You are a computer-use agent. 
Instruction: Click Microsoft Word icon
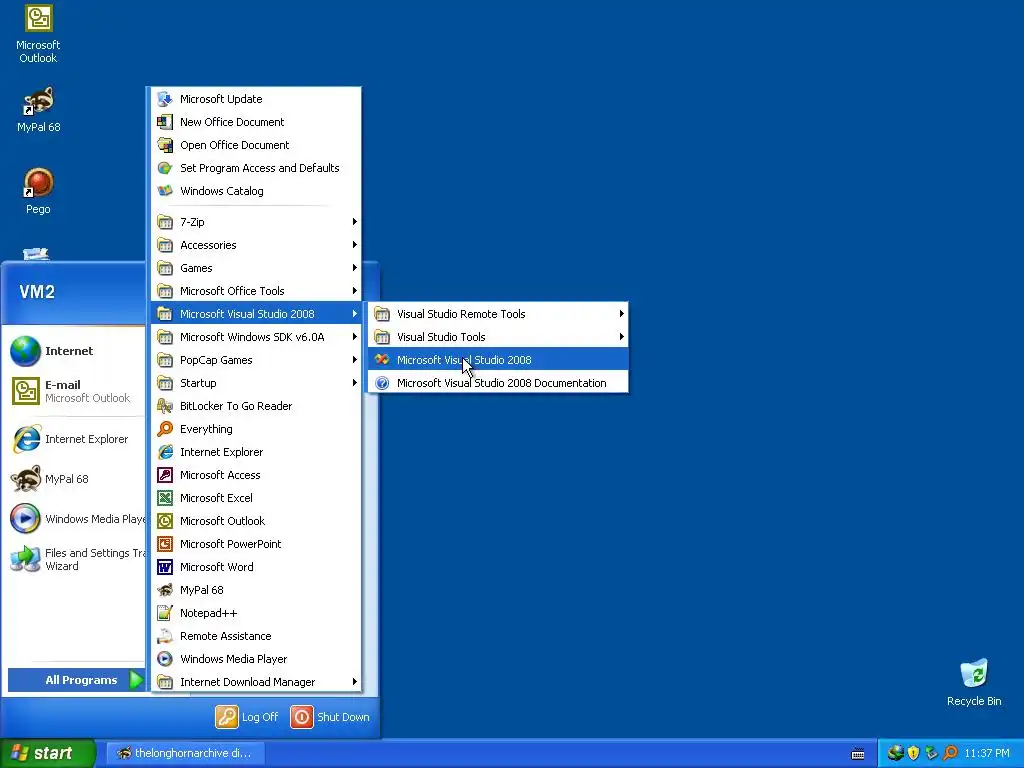[x=165, y=567]
